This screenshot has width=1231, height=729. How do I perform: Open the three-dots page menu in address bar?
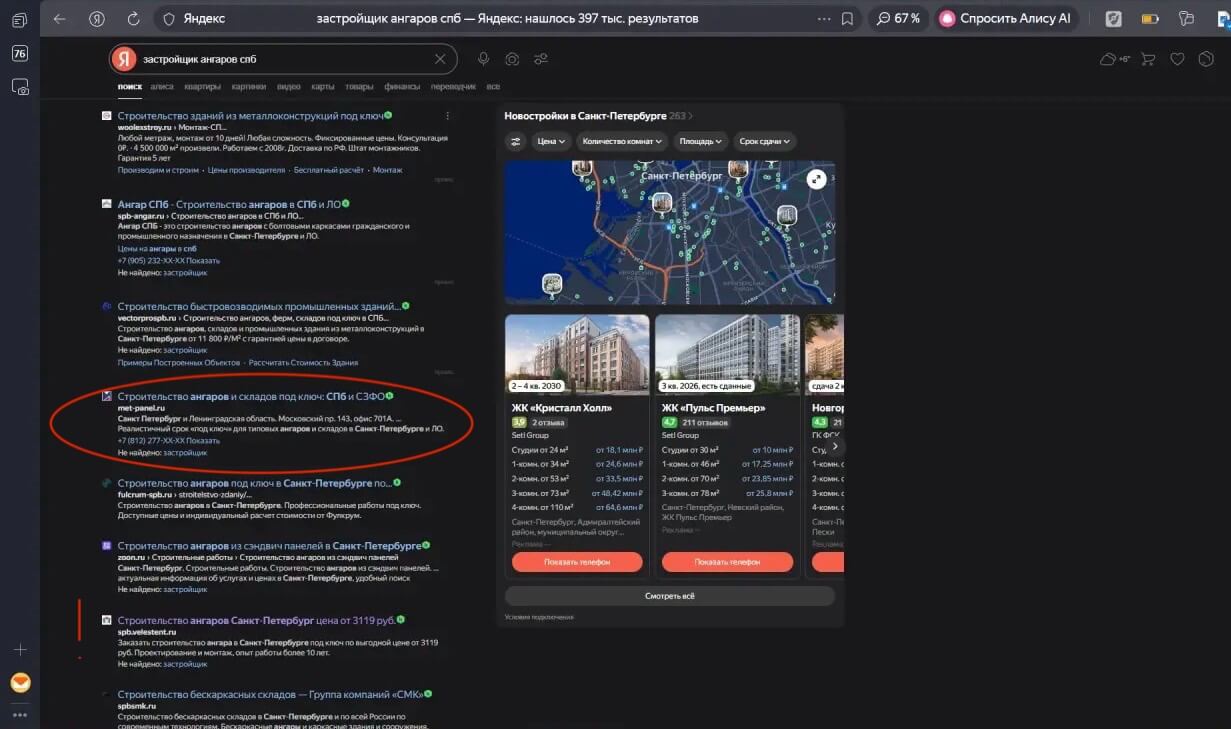[x=824, y=19]
